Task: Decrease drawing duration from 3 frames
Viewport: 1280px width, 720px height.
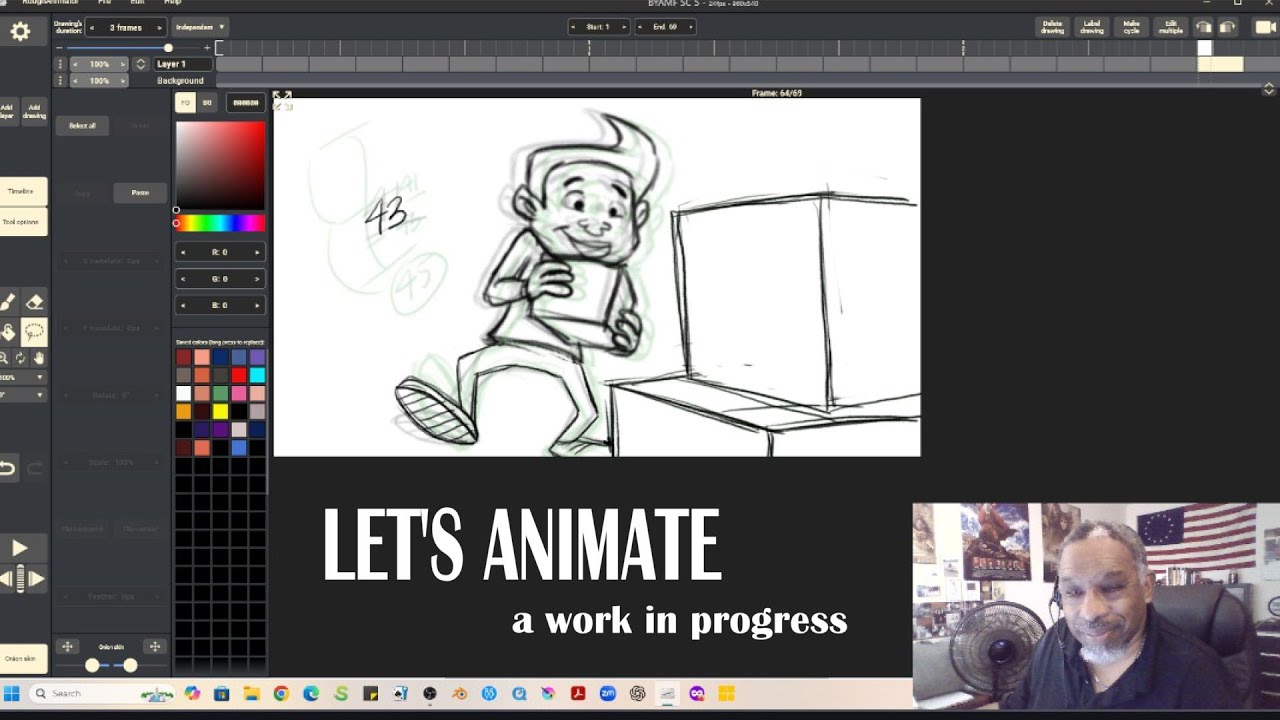Action: 92,27
